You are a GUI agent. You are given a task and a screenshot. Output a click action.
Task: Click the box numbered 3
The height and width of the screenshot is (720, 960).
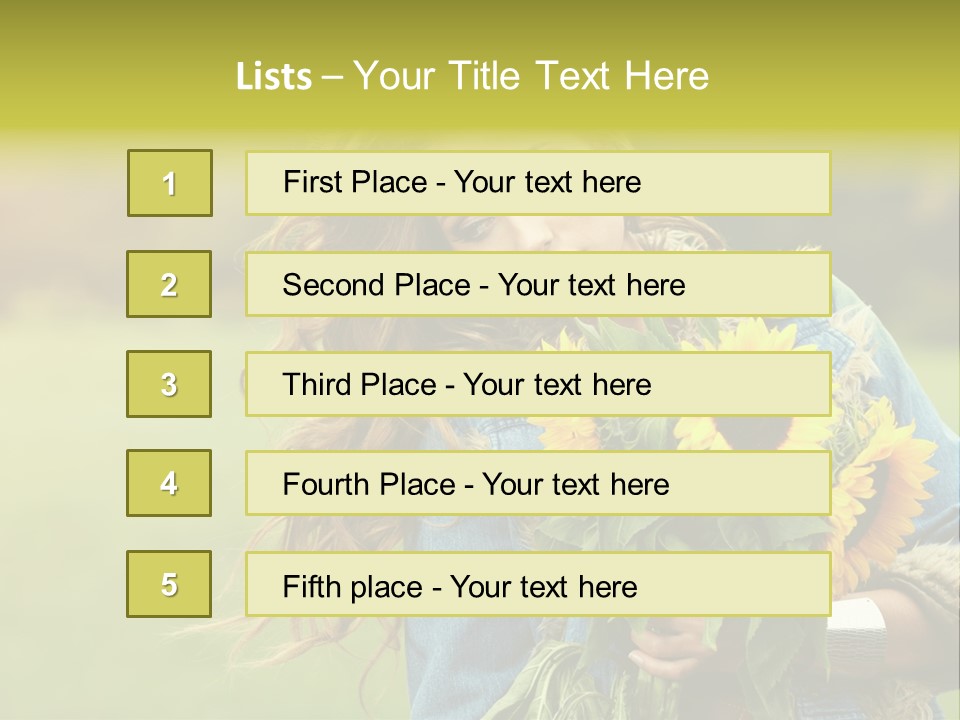[169, 384]
